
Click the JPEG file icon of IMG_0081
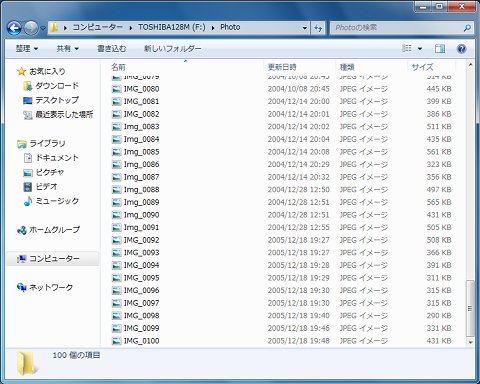pos(116,102)
